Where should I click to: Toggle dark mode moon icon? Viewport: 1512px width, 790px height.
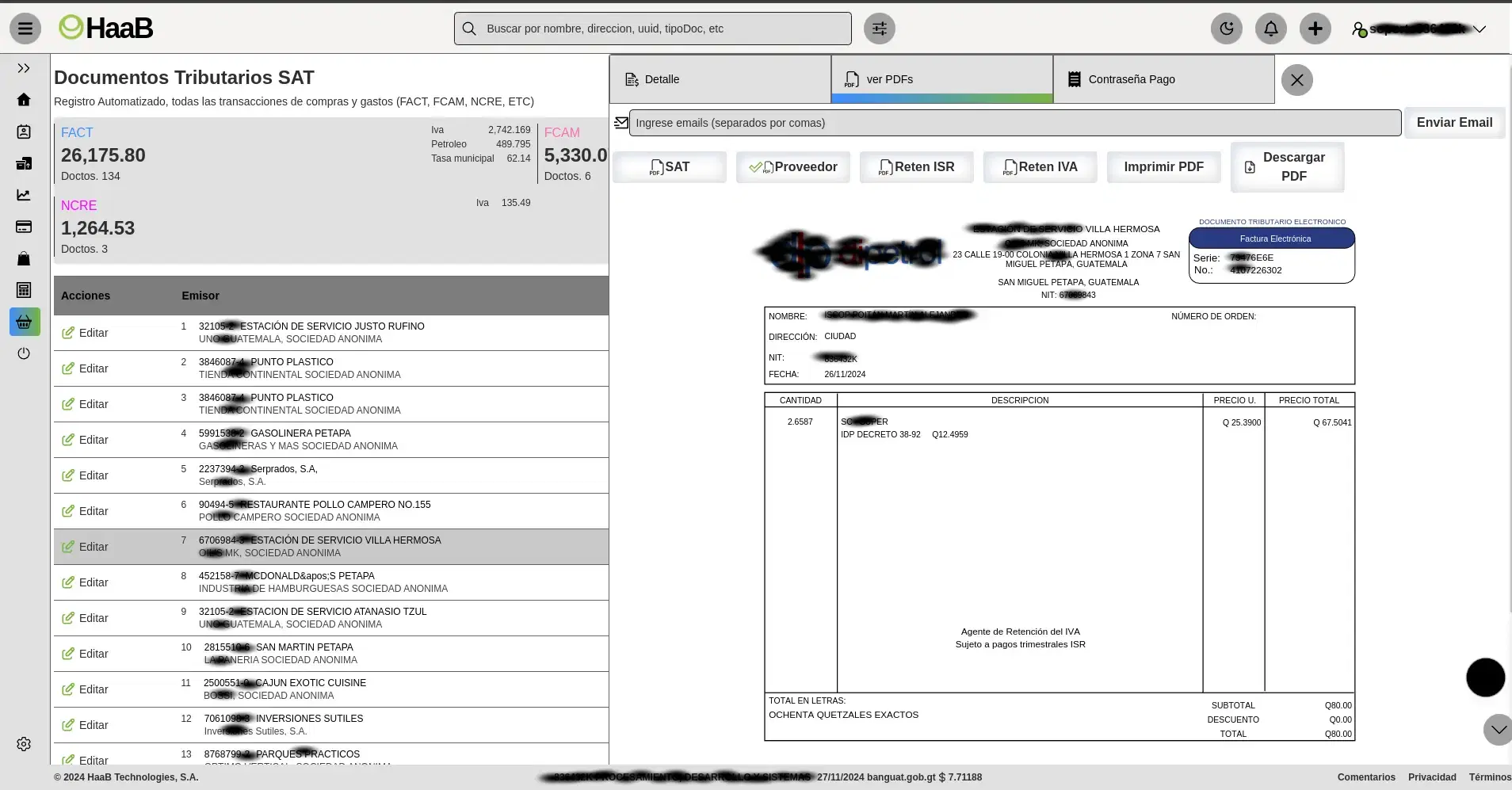point(1226,29)
